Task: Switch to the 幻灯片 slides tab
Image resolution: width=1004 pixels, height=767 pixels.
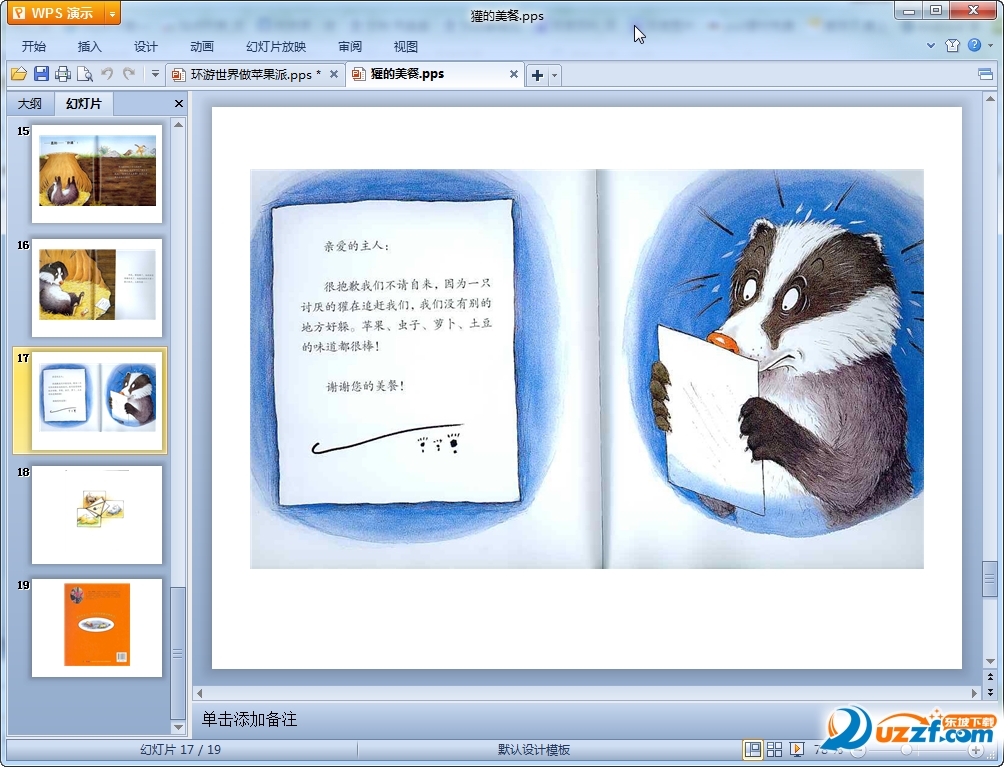Action: [84, 104]
